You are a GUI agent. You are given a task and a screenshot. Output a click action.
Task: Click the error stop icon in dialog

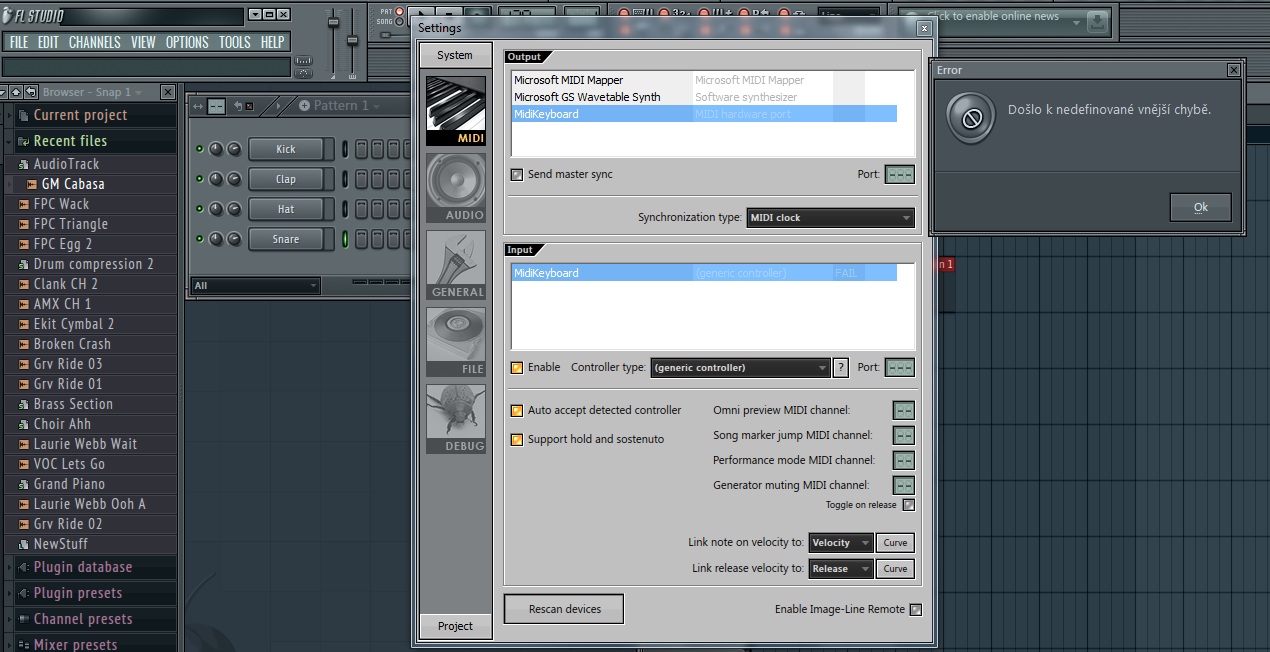pyautogui.click(x=970, y=118)
